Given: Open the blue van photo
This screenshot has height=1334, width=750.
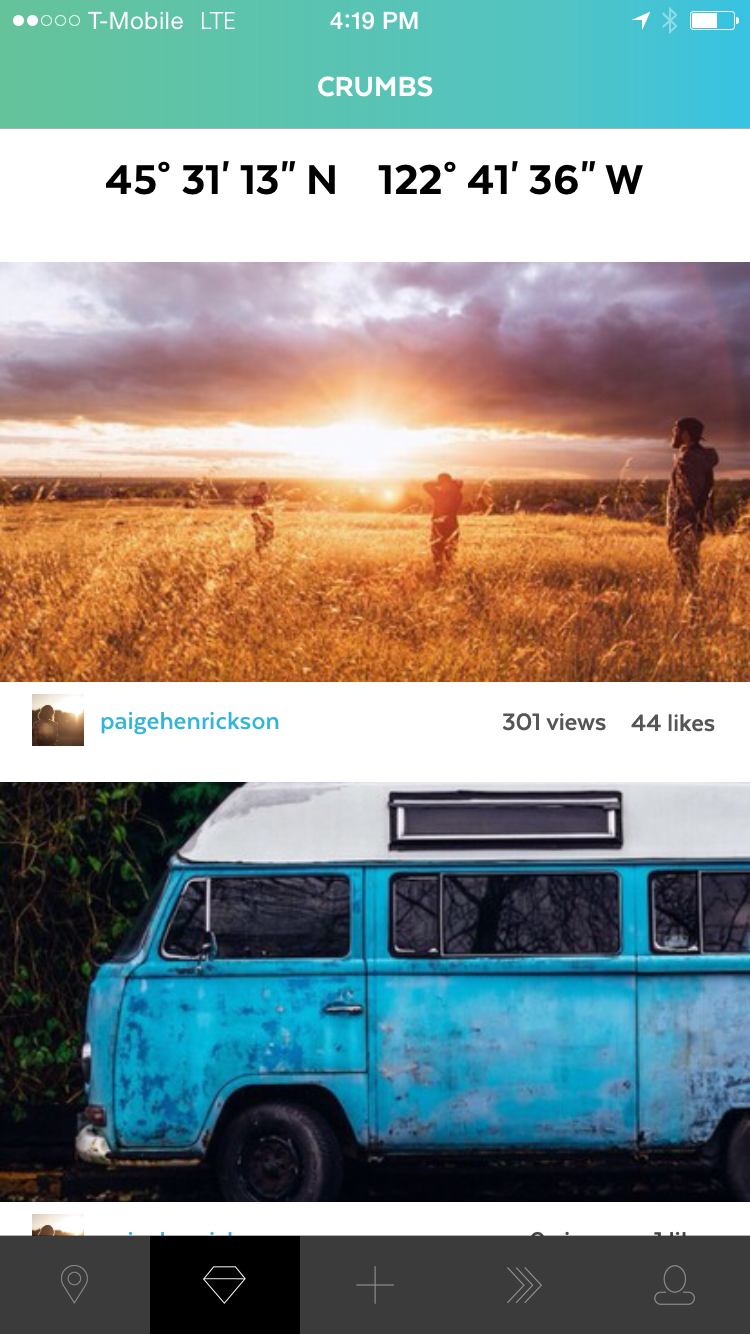Looking at the screenshot, I should [x=375, y=992].
